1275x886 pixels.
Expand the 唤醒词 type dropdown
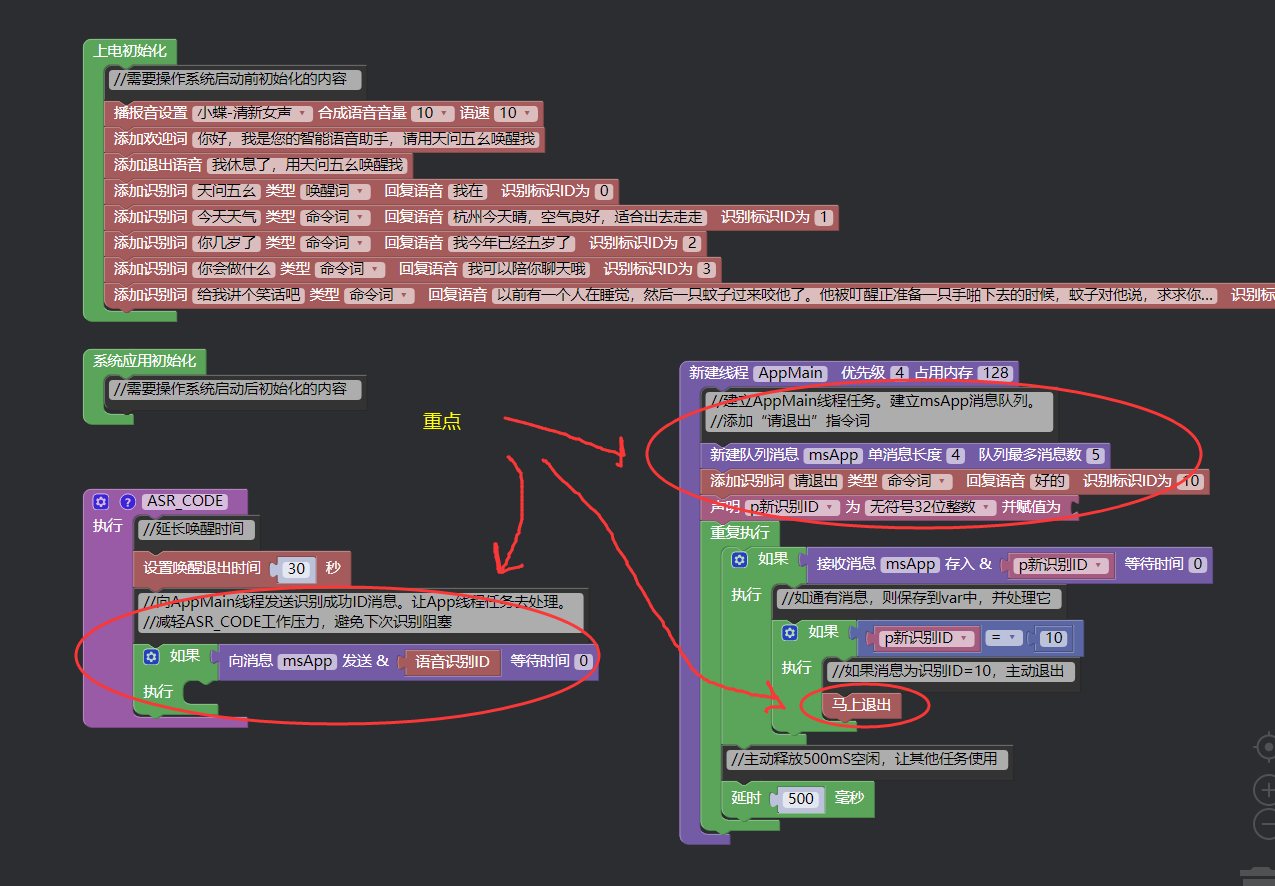334,191
